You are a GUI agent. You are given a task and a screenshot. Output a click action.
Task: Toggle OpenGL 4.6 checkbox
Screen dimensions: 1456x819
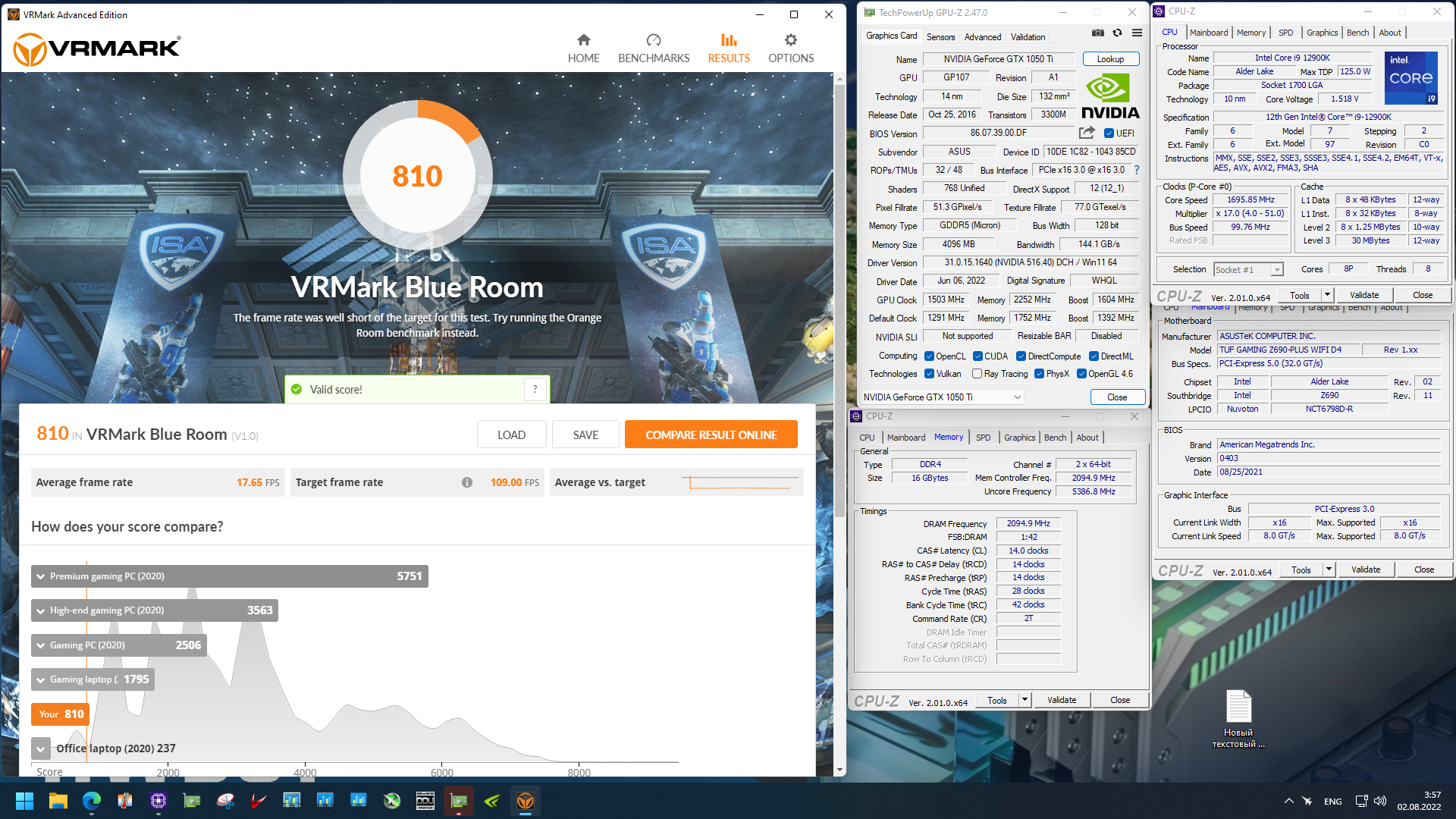[1082, 374]
